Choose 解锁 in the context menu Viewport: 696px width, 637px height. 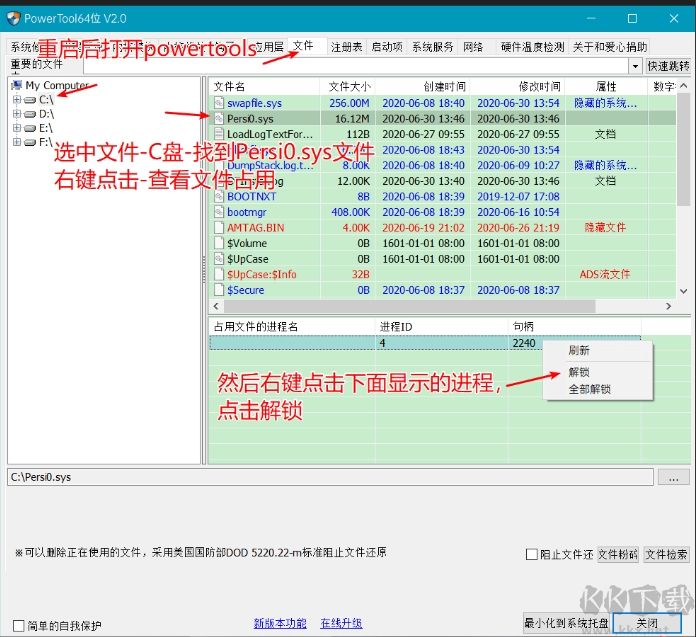[579, 372]
